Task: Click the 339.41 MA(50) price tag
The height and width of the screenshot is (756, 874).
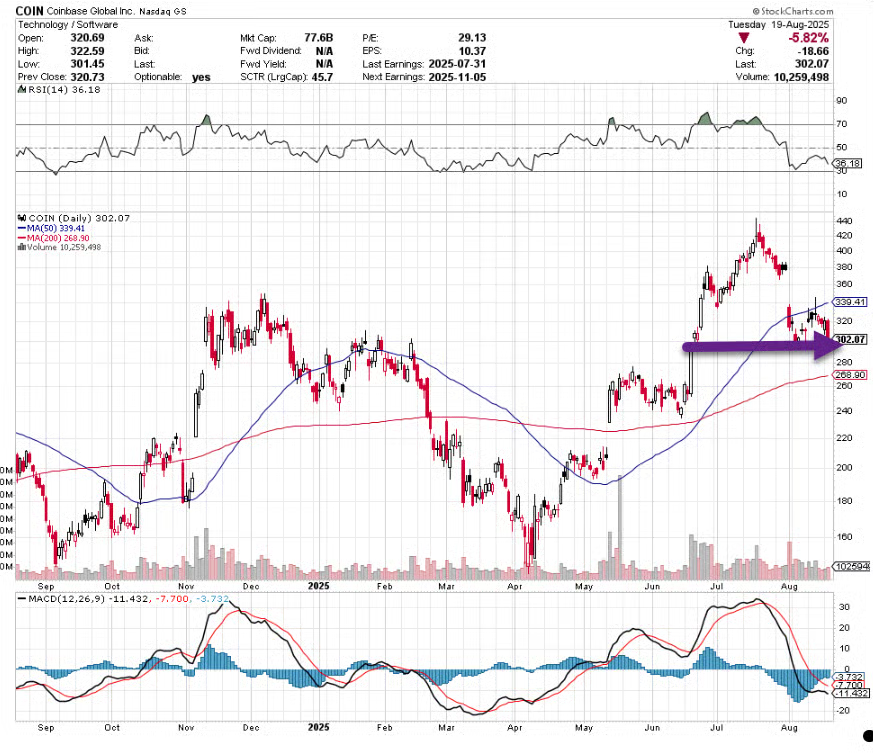Action: (850, 302)
